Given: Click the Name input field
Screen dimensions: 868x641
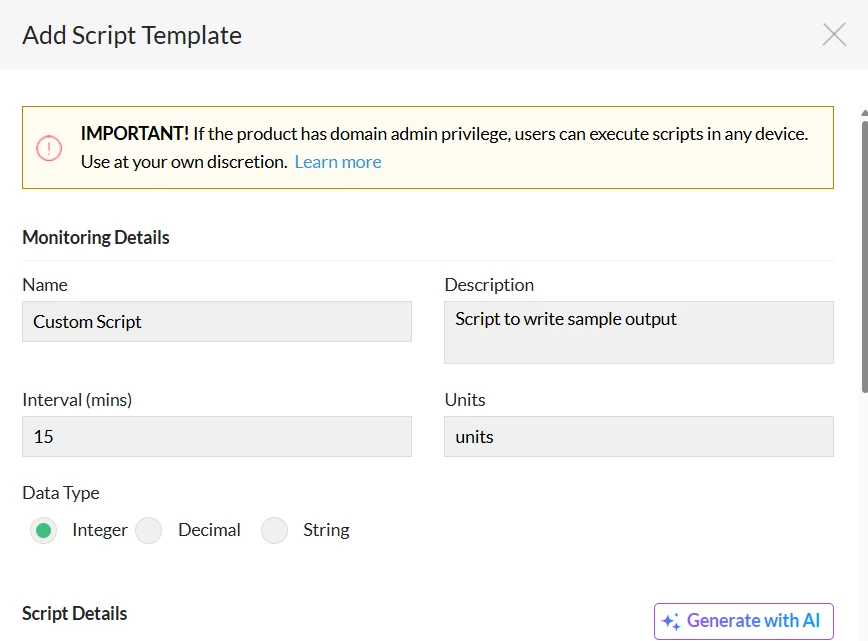Looking at the screenshot, I should (x=217, y=322).
